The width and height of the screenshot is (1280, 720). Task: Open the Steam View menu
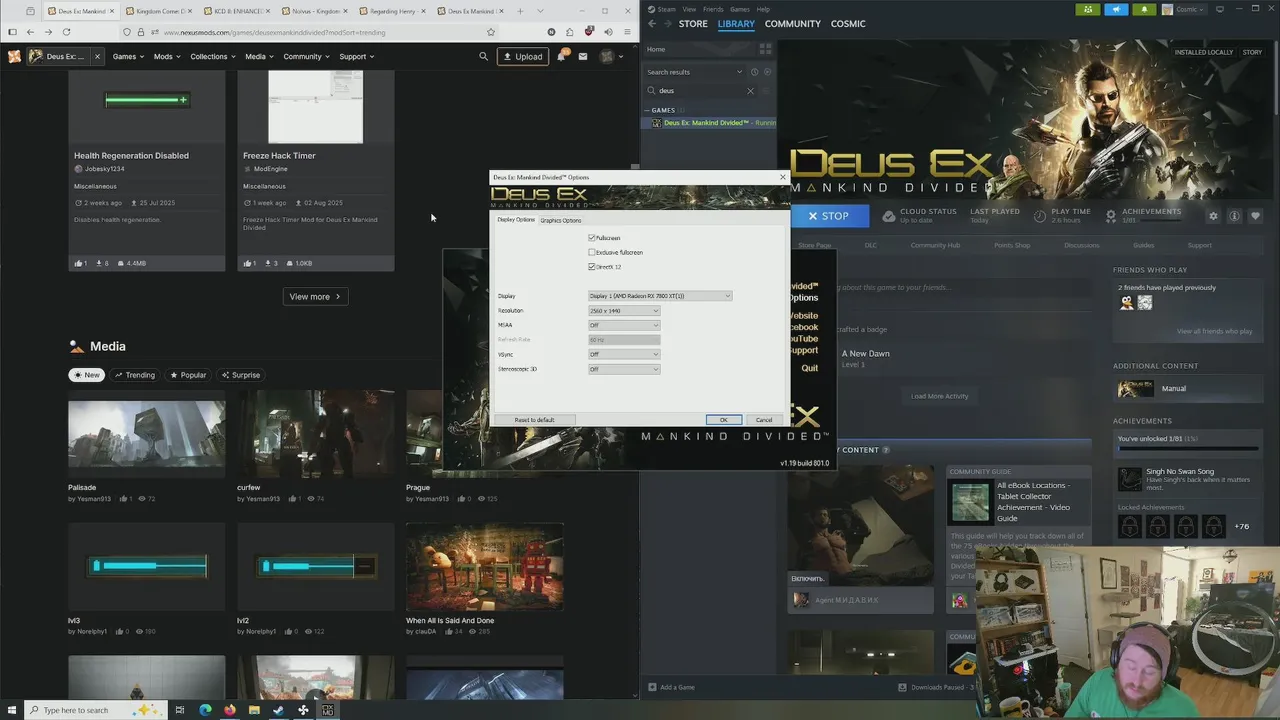[689, 9]
